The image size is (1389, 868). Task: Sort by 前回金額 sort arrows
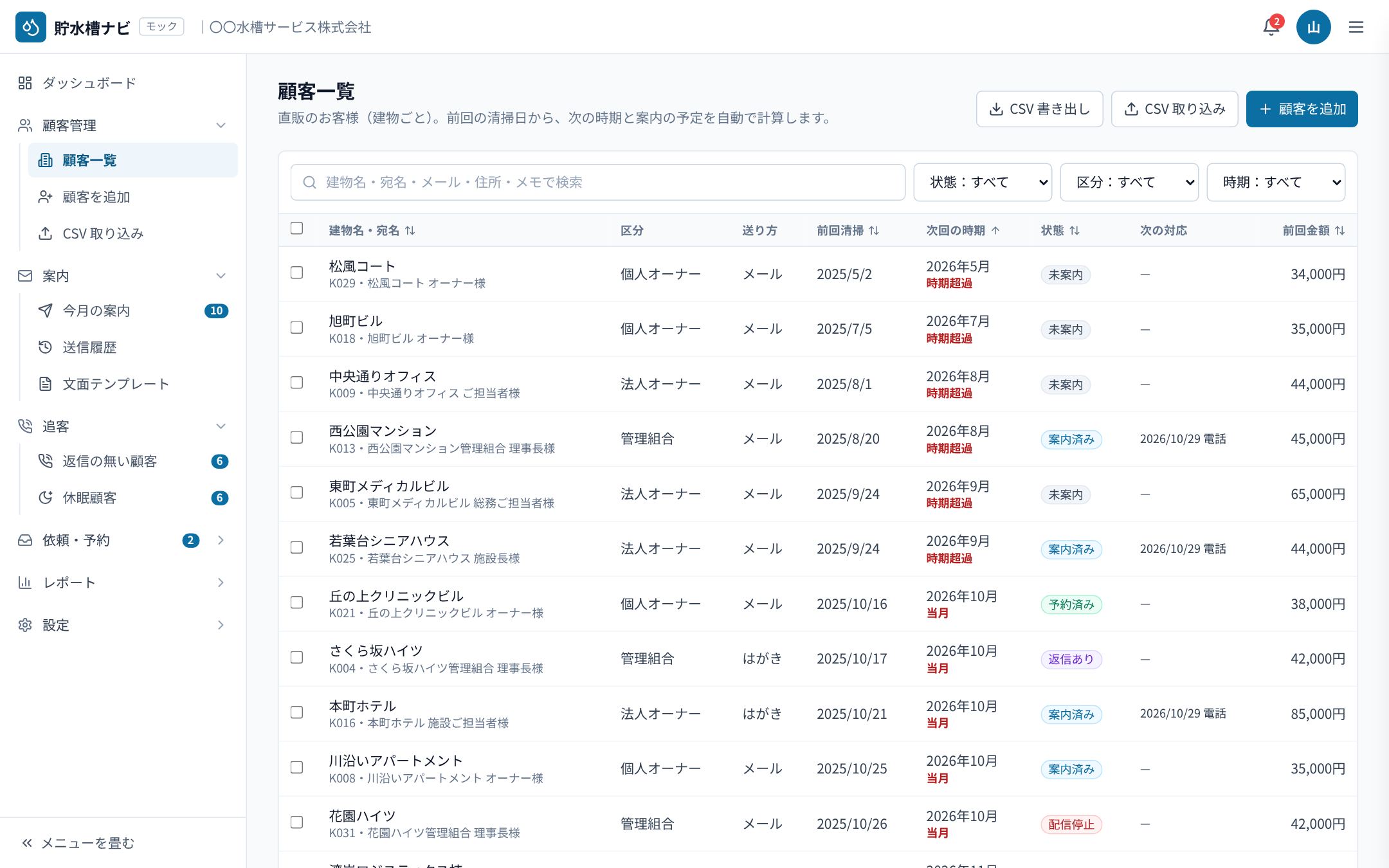[1339, 230]
